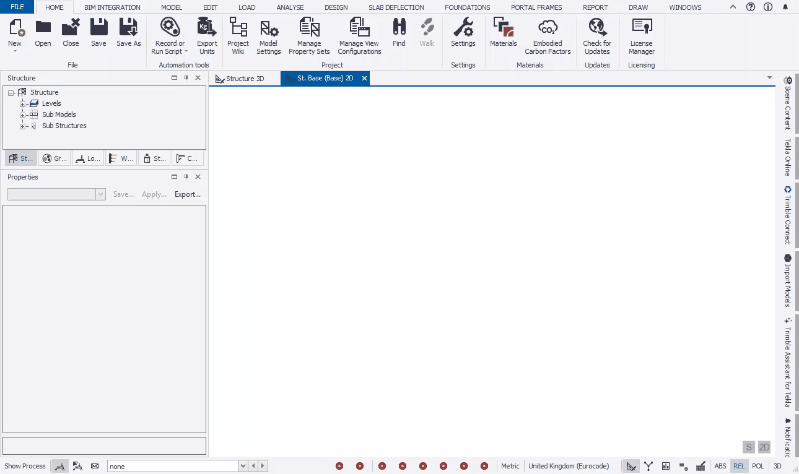The image size is (799, 474).
Task: Click the help question mark icon
Action: tap(751, 7)
